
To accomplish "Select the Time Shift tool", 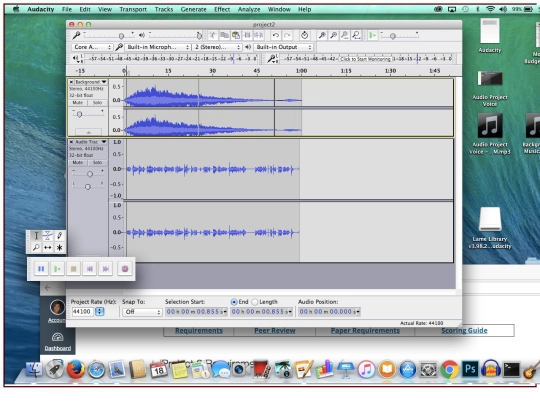I will pos(48,248).
